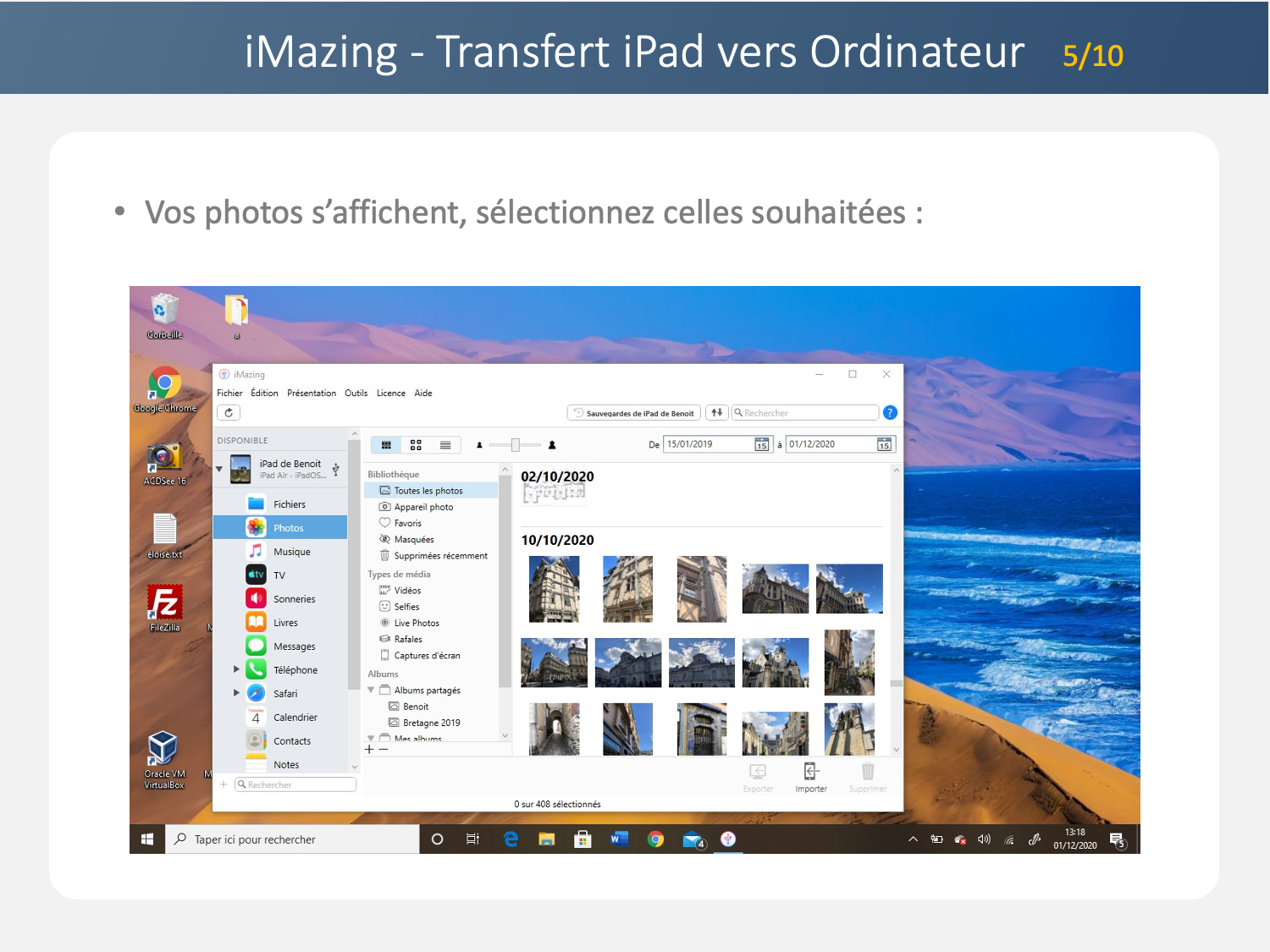
Task: Click the Importer icon at the bottom
Action: pyautogui.click(x=810, y=776)
